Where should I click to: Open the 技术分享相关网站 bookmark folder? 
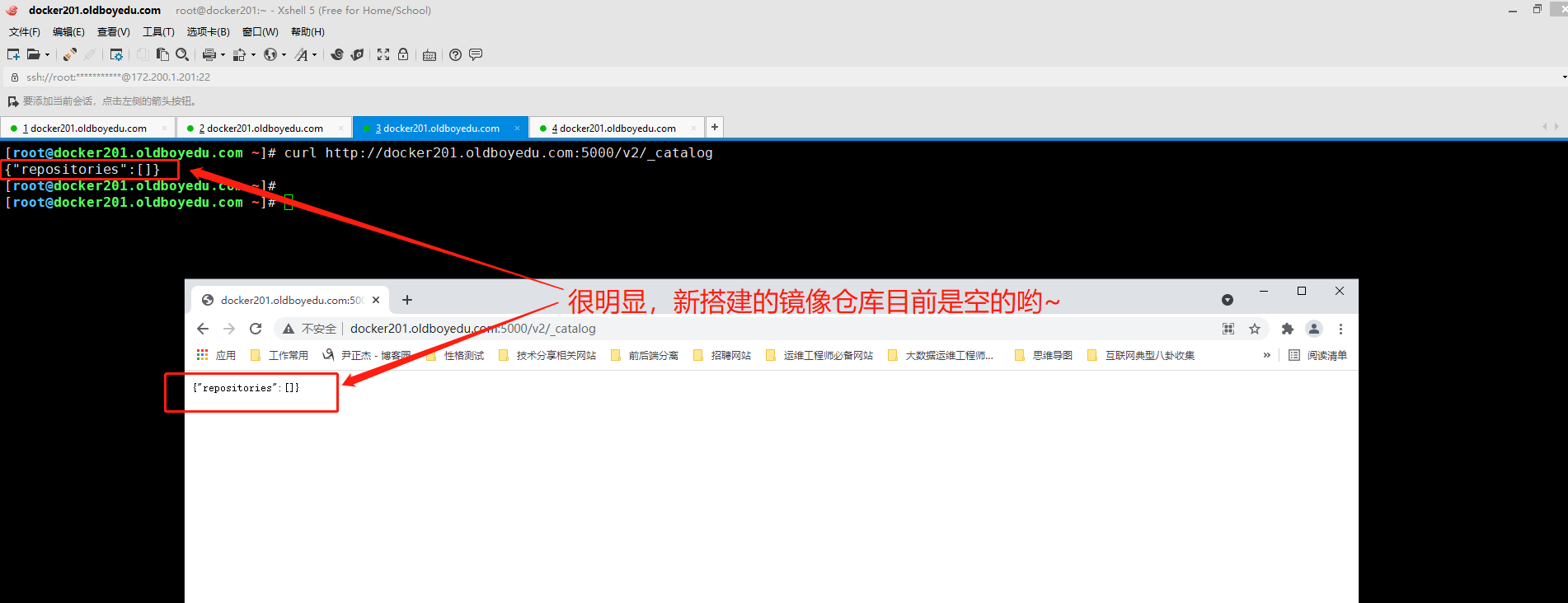point(547,355)
